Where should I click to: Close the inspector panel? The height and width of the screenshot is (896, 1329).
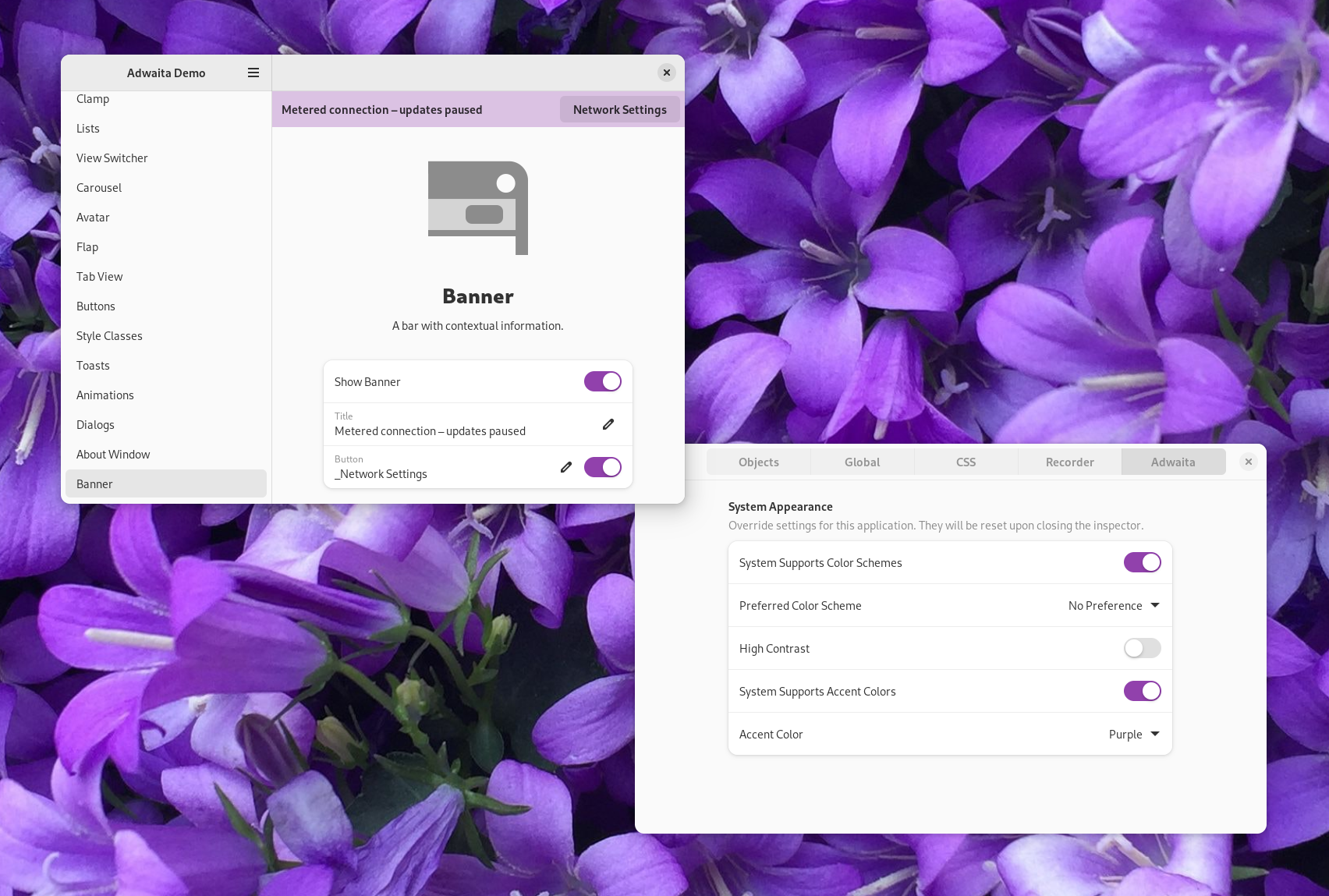coord(1248,462)
